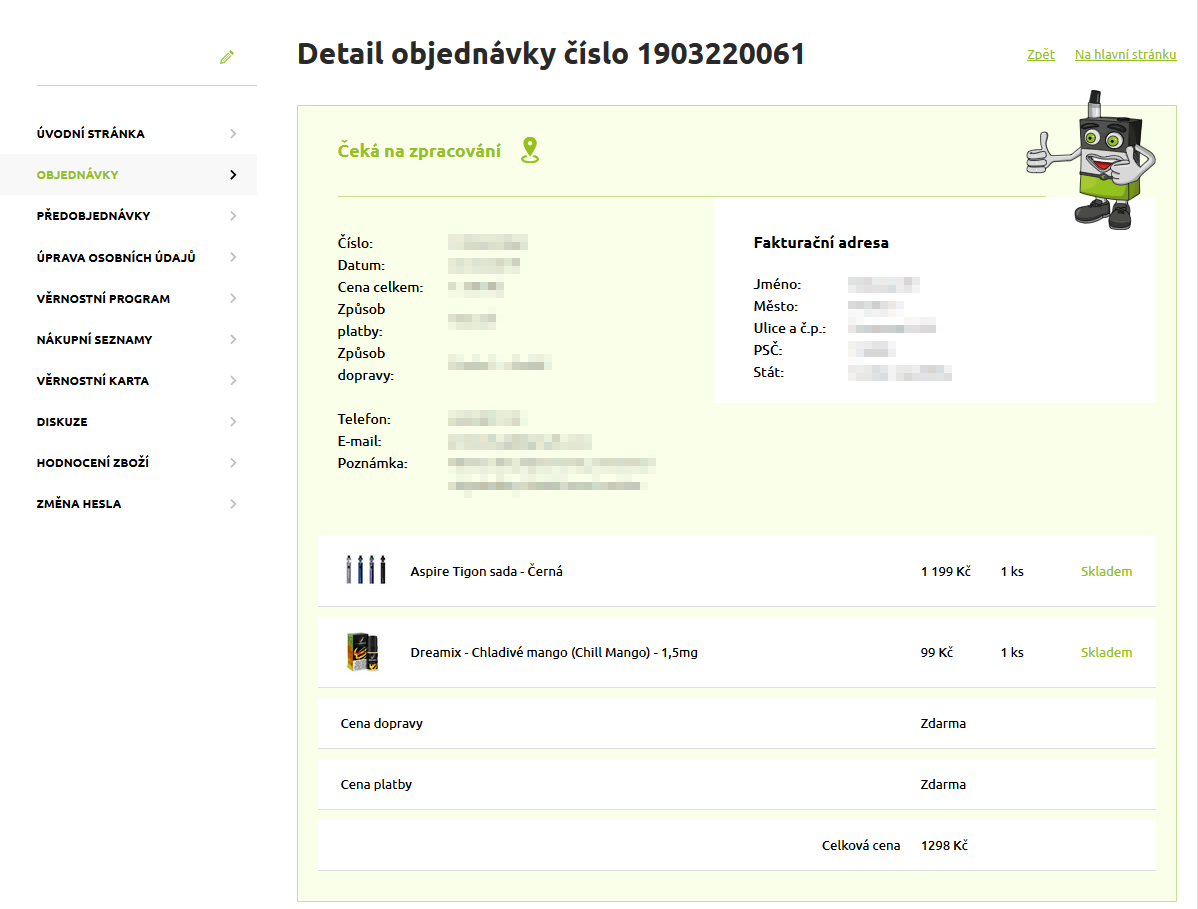Open Nákupní seznamy in the sidebar
1198x909 pixels.
pos(94,340)
